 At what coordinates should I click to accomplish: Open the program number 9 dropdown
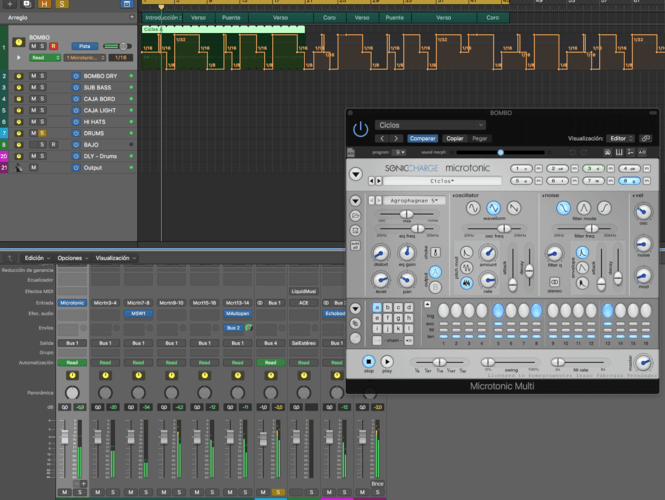[399, 152]
